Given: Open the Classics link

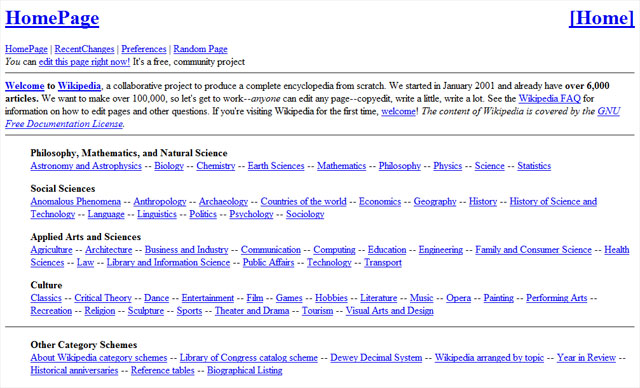Looking at the screenshot, I should pos(46,298).
